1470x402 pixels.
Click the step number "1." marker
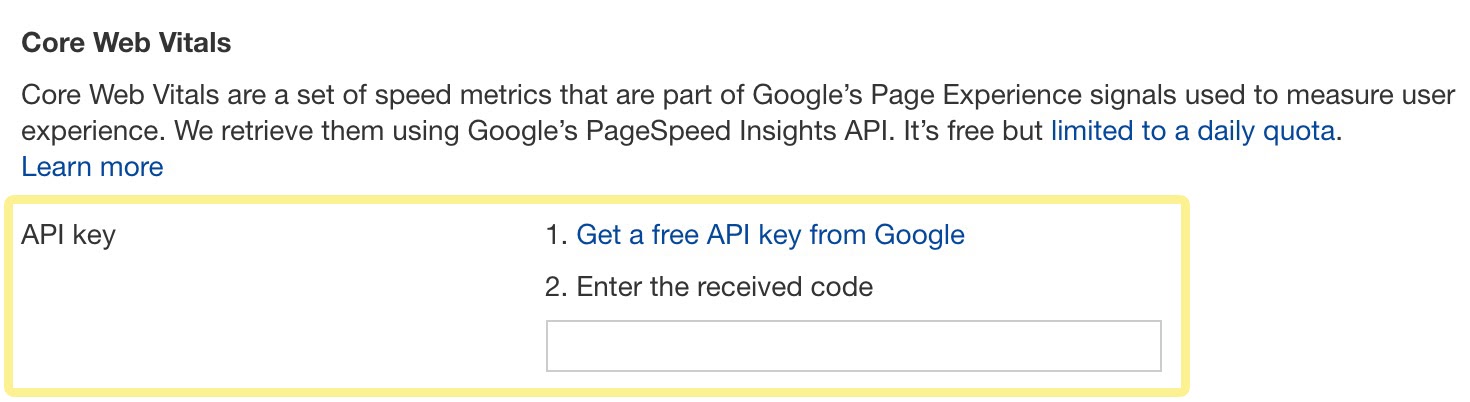(557, 236)
